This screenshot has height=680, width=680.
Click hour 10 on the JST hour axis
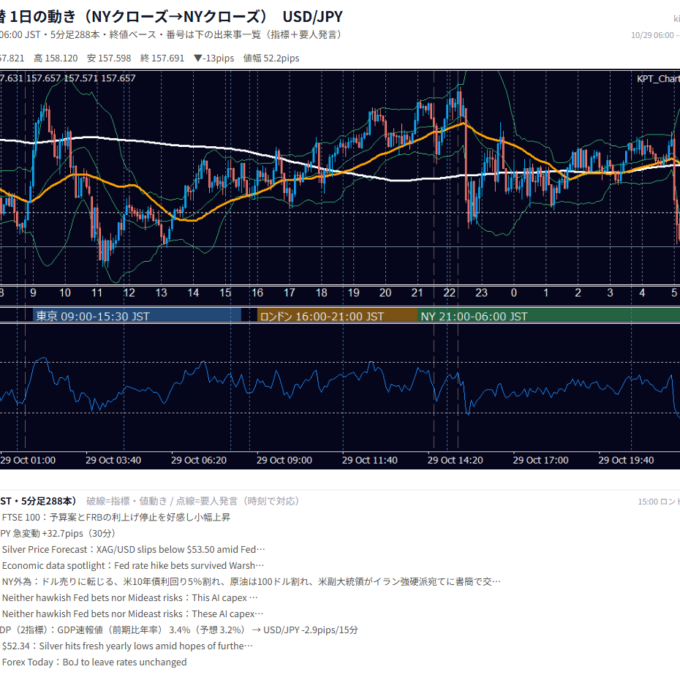65,293
